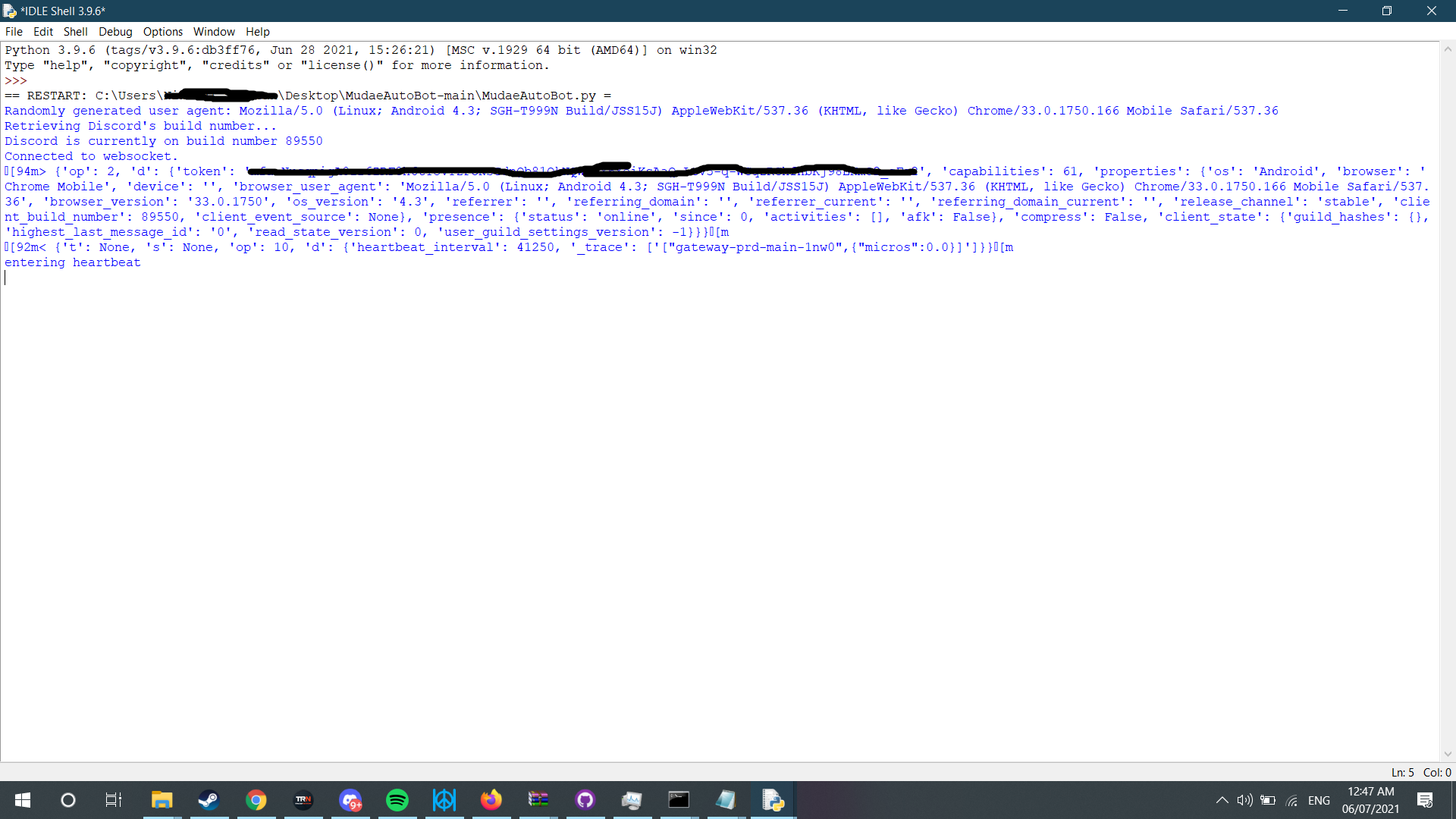The image size is (1456, 819).
Task: Show hidden system tray icons
Action: pyautogui.click(x=1222, y=800)
